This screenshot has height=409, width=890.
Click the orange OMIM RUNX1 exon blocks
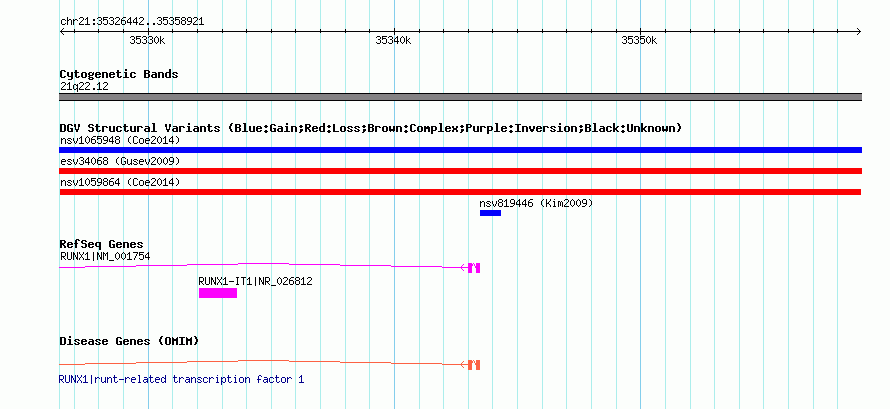pos(475,365)
